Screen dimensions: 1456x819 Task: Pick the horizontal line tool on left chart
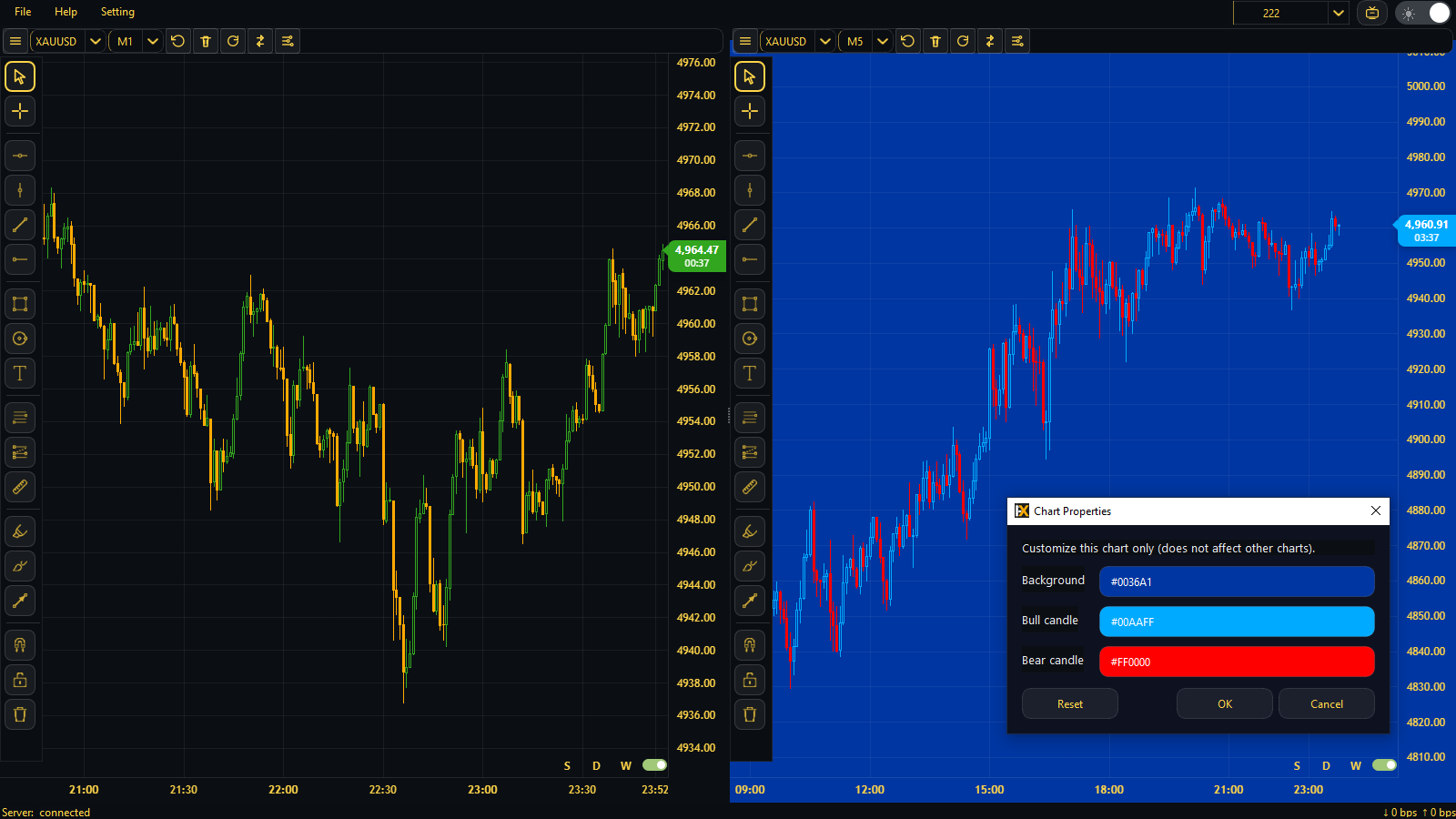[20, 156]
